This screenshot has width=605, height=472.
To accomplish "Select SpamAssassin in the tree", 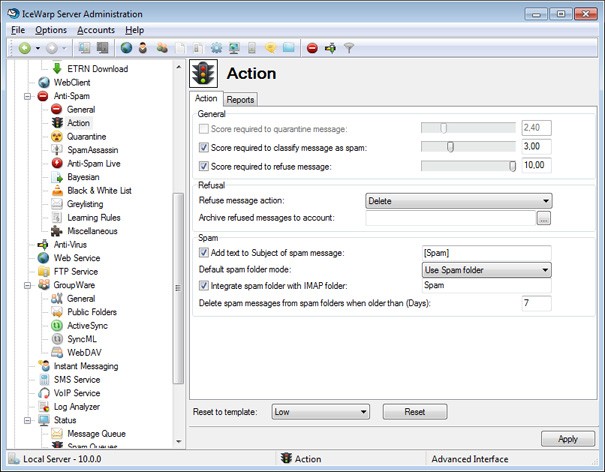I will pos(93,150).
